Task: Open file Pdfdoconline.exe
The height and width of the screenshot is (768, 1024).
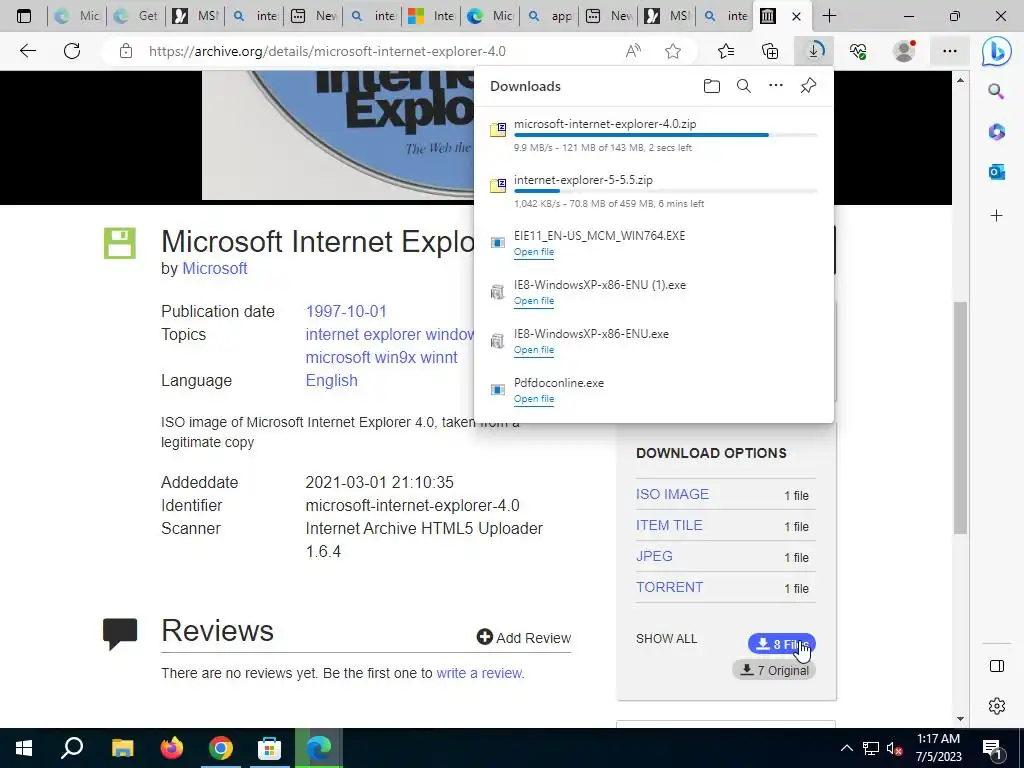Action: pyautogui.click(x=534, y=399)
